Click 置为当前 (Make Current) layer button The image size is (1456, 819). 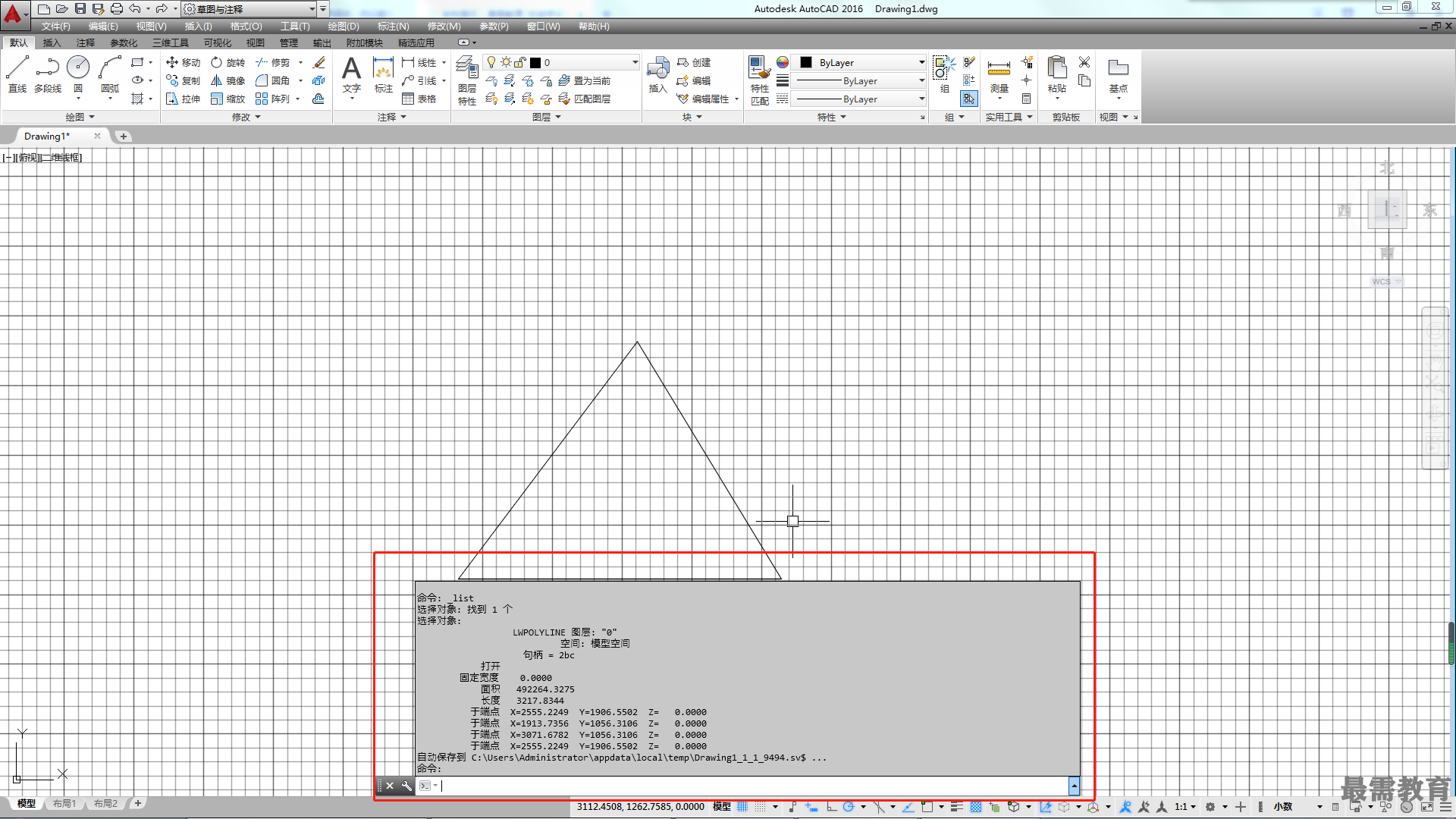coord(585,80)
